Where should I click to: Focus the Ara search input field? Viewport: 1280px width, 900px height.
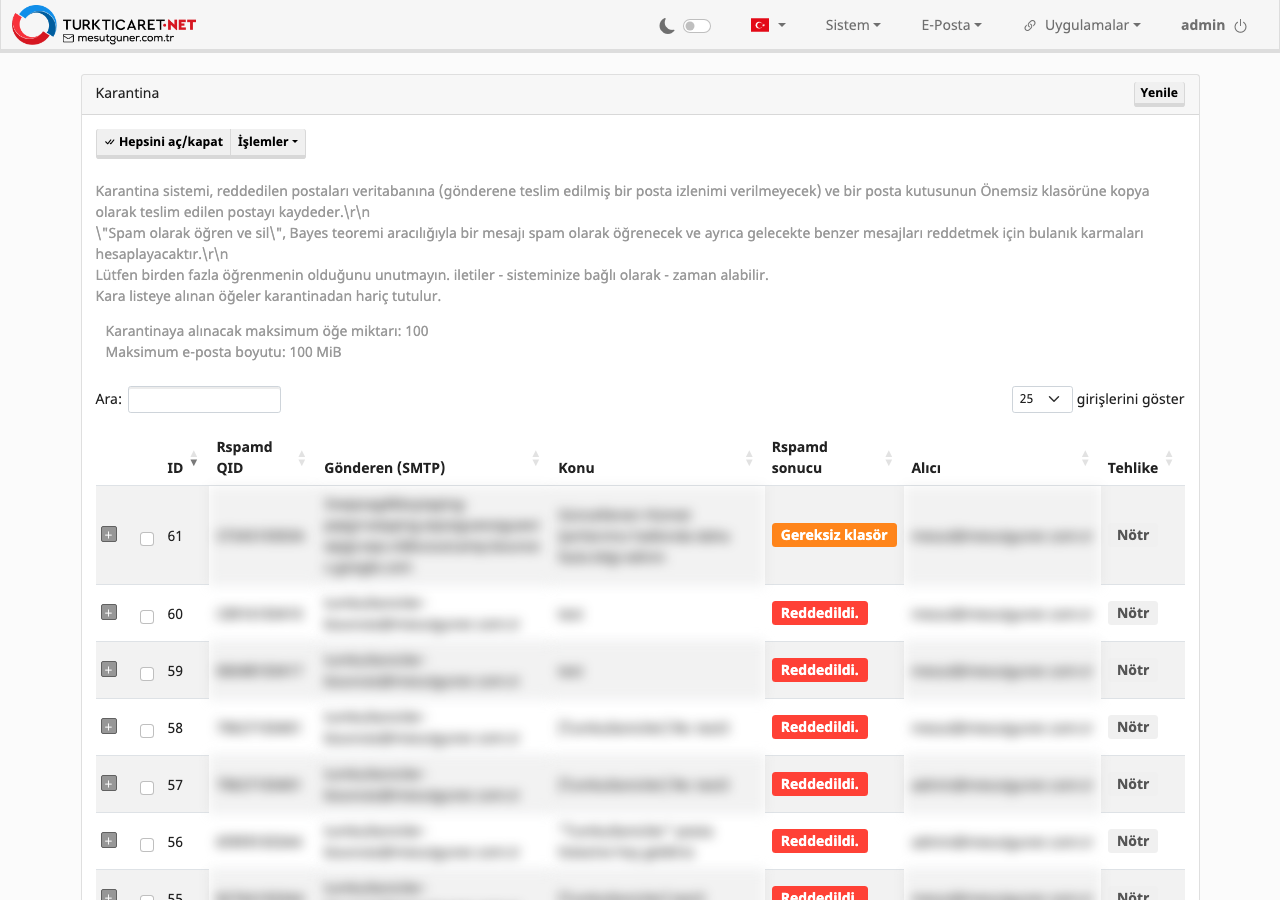(204, 399)
